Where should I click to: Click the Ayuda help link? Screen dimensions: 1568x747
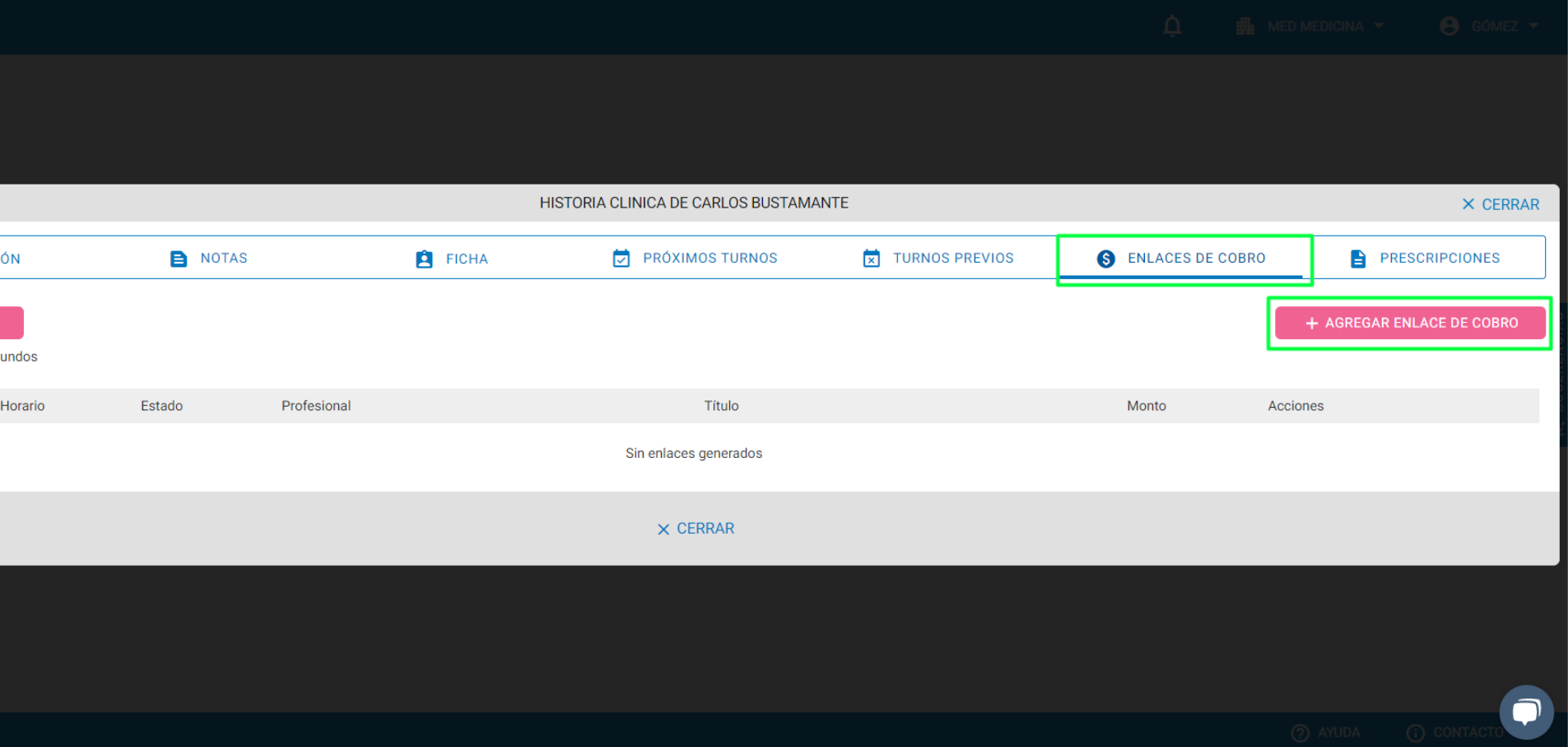click(1325, 732)
